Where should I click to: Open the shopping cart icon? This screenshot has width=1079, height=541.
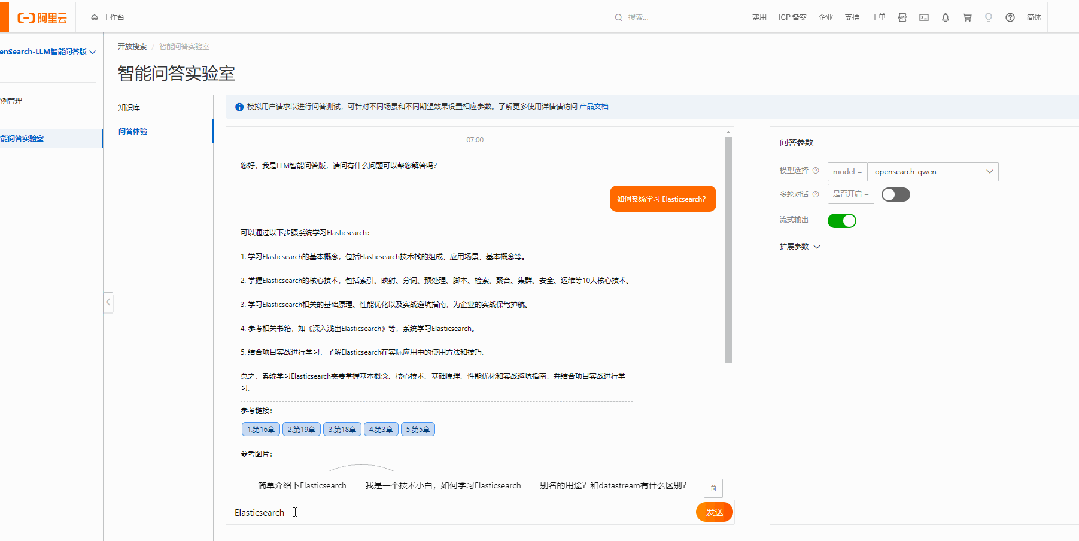(968, 17)
